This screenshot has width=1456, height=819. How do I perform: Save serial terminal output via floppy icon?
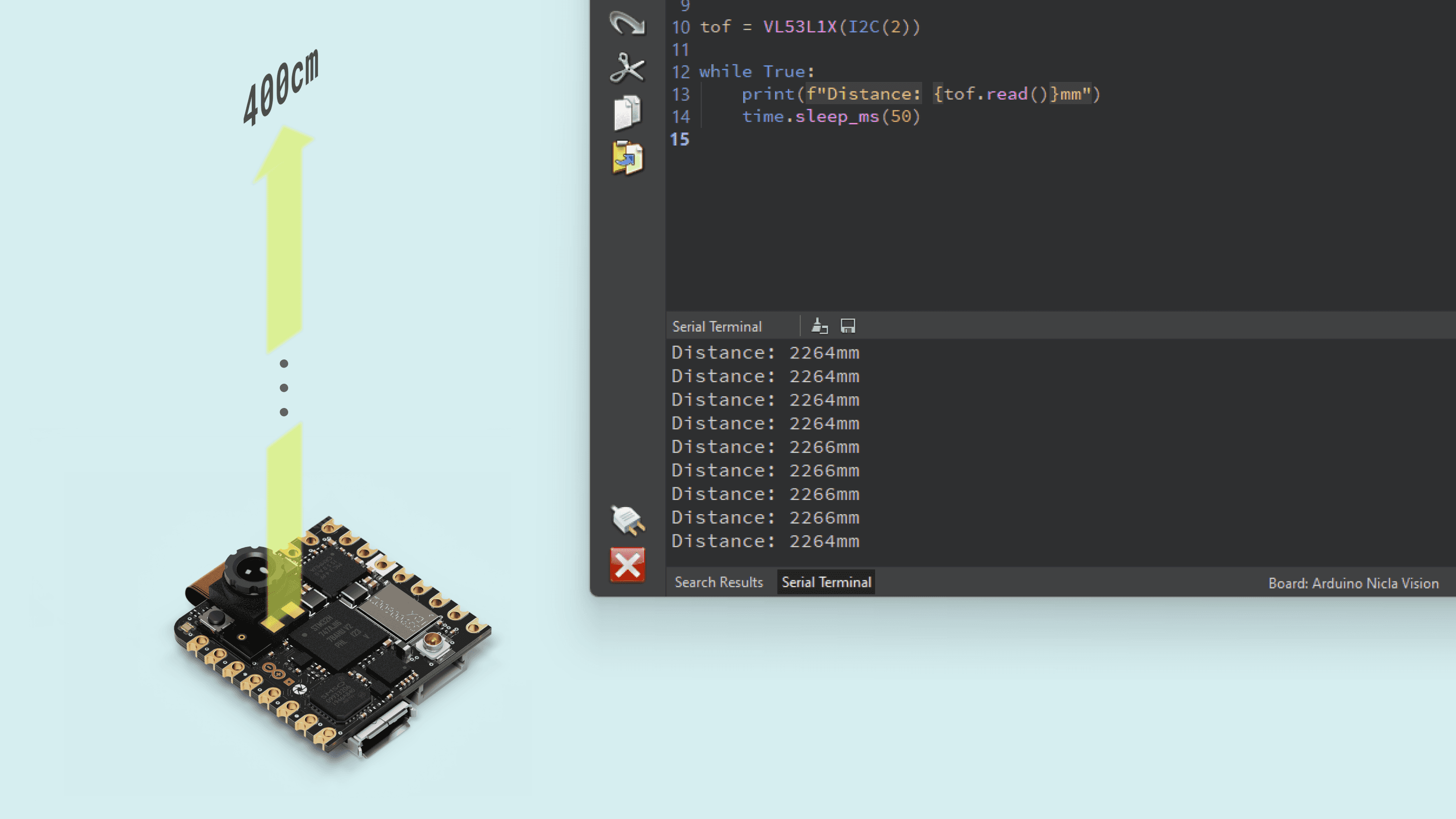tap(847, 326)
